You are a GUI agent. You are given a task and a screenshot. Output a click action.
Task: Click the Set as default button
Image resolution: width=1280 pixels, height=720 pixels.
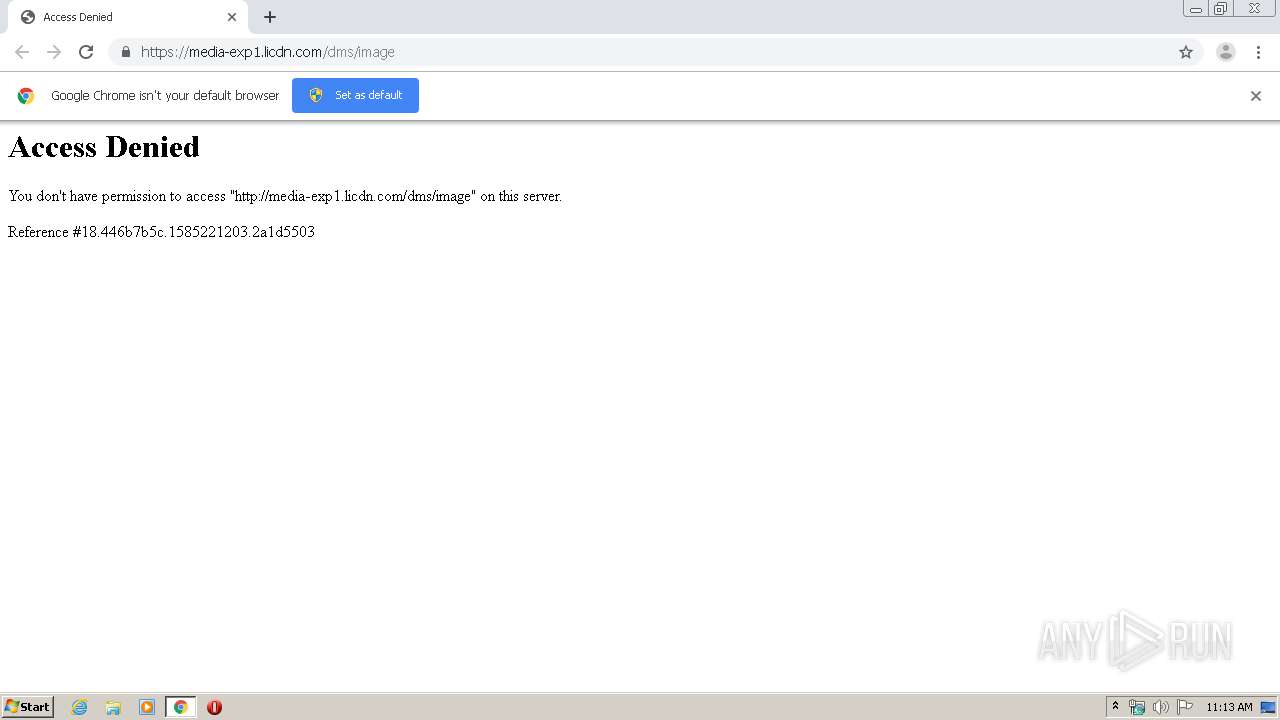(355, 95)
